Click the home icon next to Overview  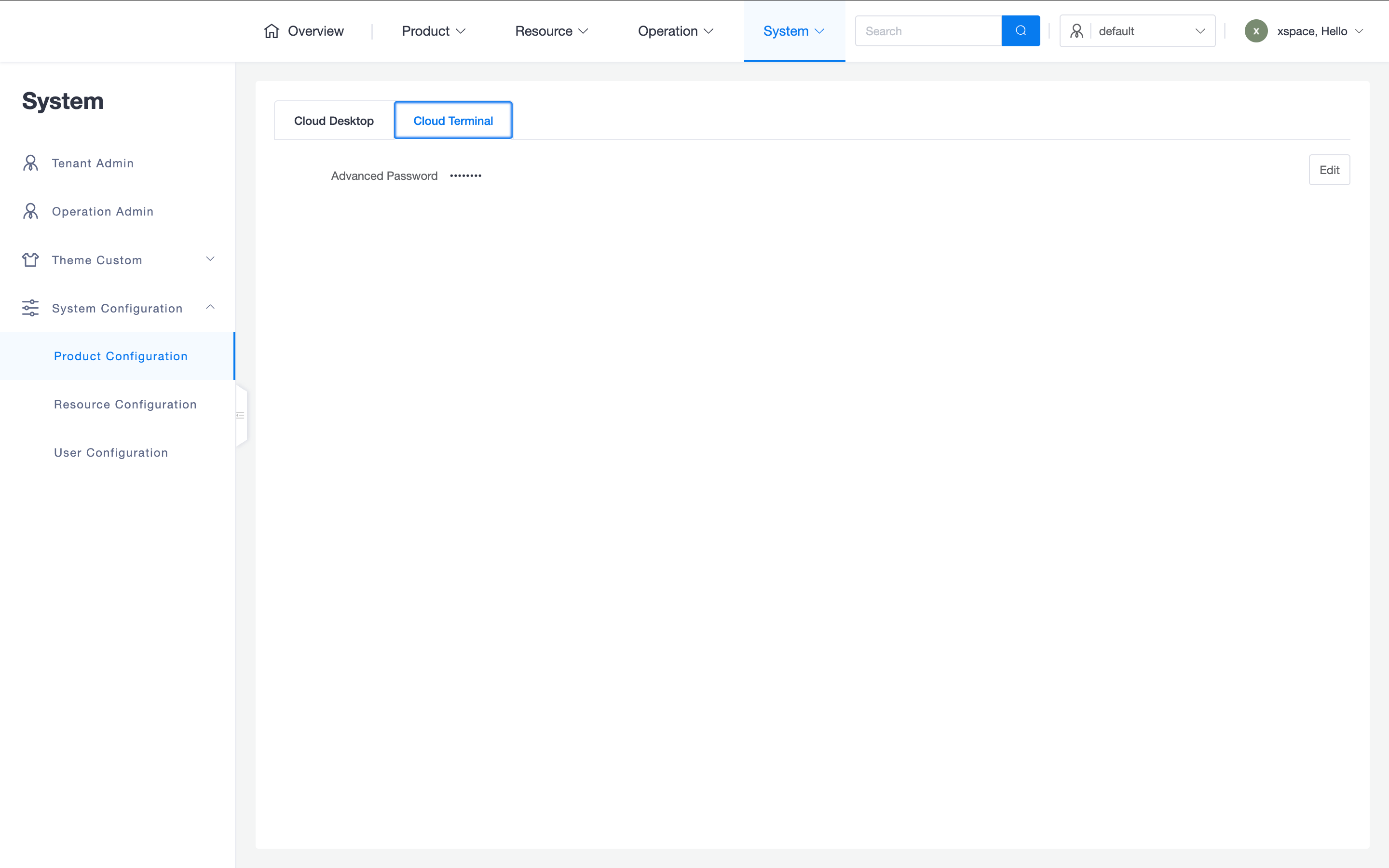(x=272, y=31)
